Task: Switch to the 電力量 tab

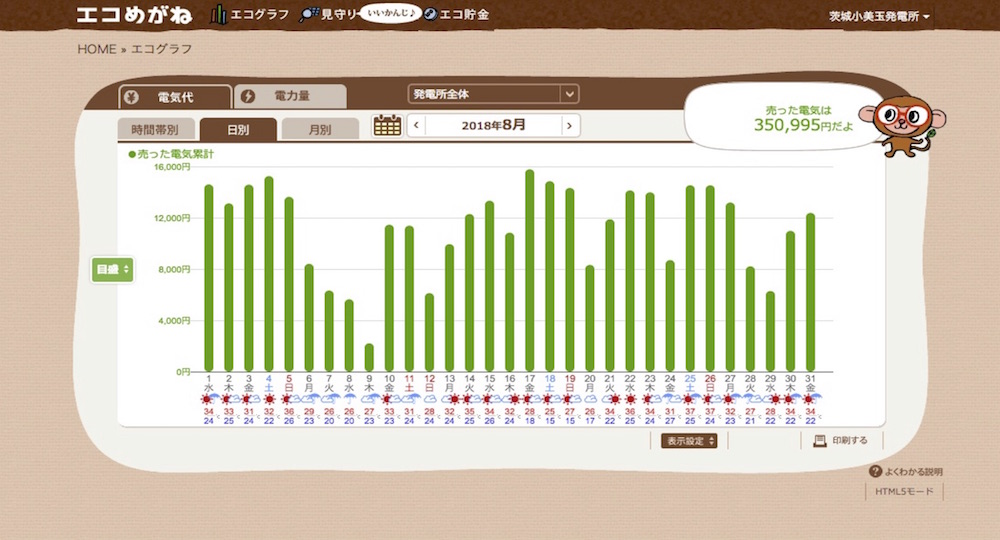Action: [x=291, y=96]
